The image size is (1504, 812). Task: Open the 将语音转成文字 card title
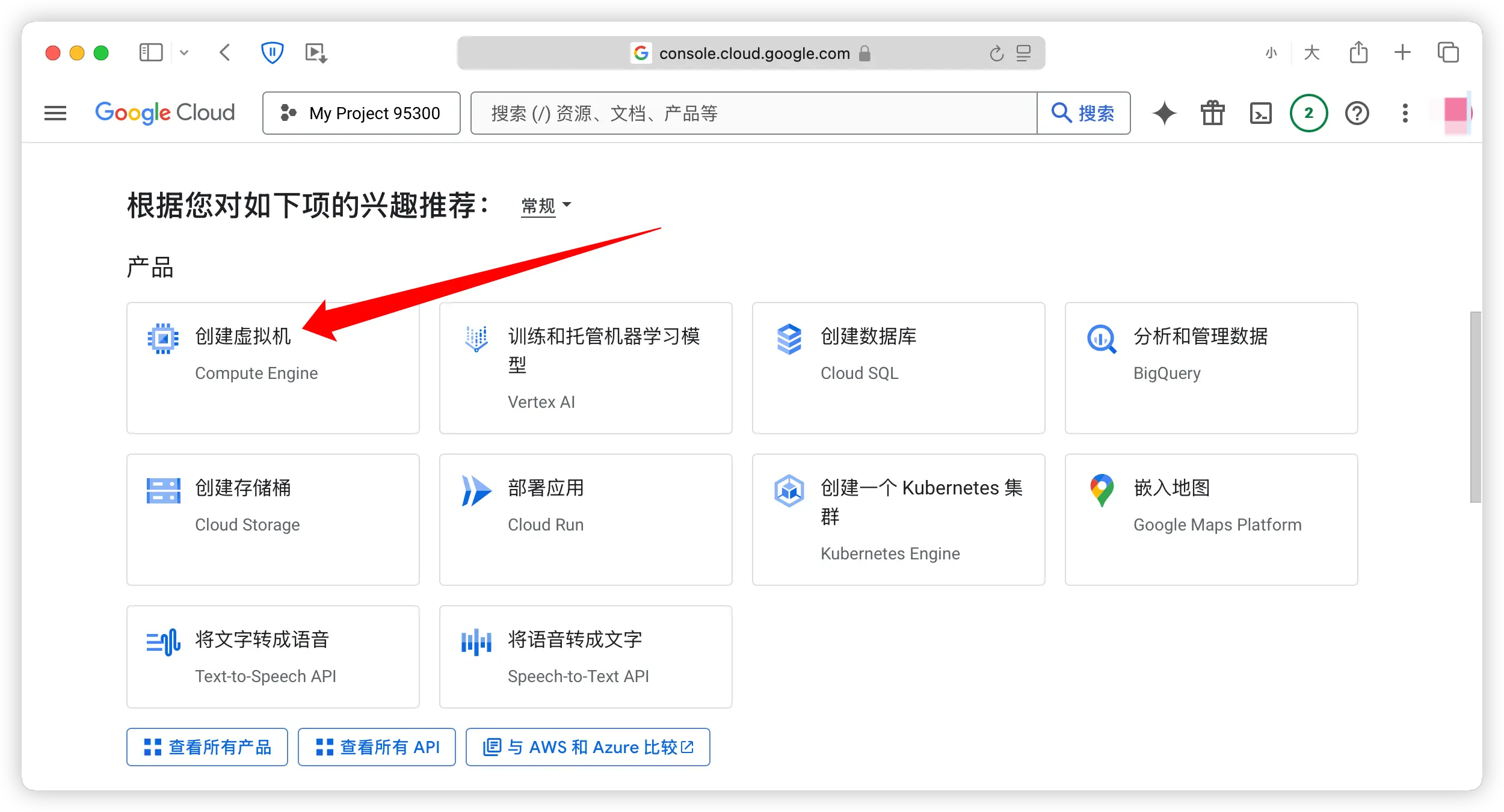[x=575, y=639]
